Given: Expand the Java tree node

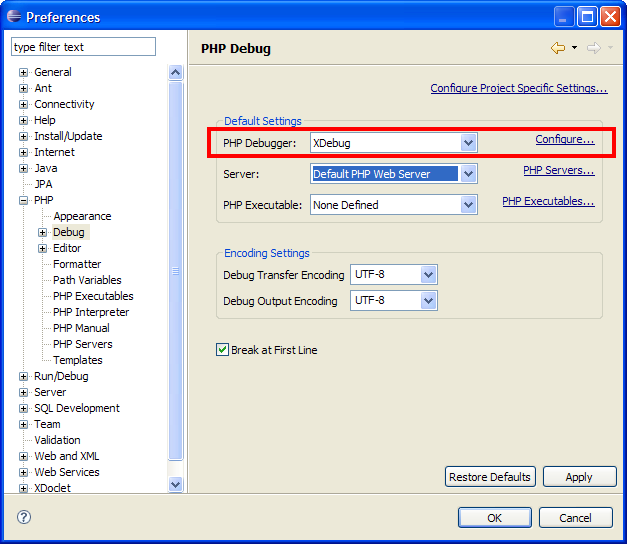Looking at the screenshot, I should [x=24, y=168].
